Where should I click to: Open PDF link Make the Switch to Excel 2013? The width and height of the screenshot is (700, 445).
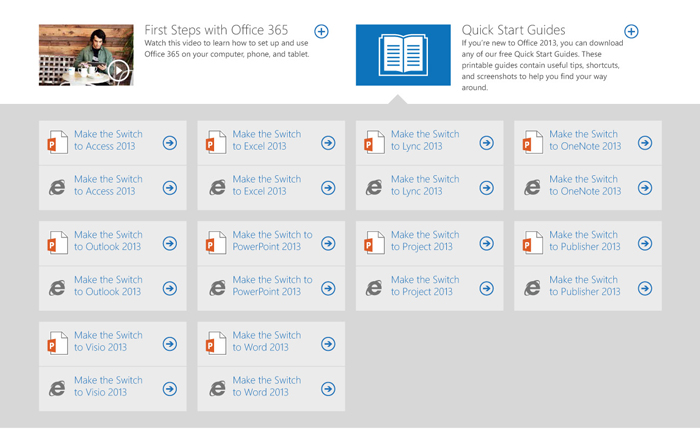(x=267, y=140)
